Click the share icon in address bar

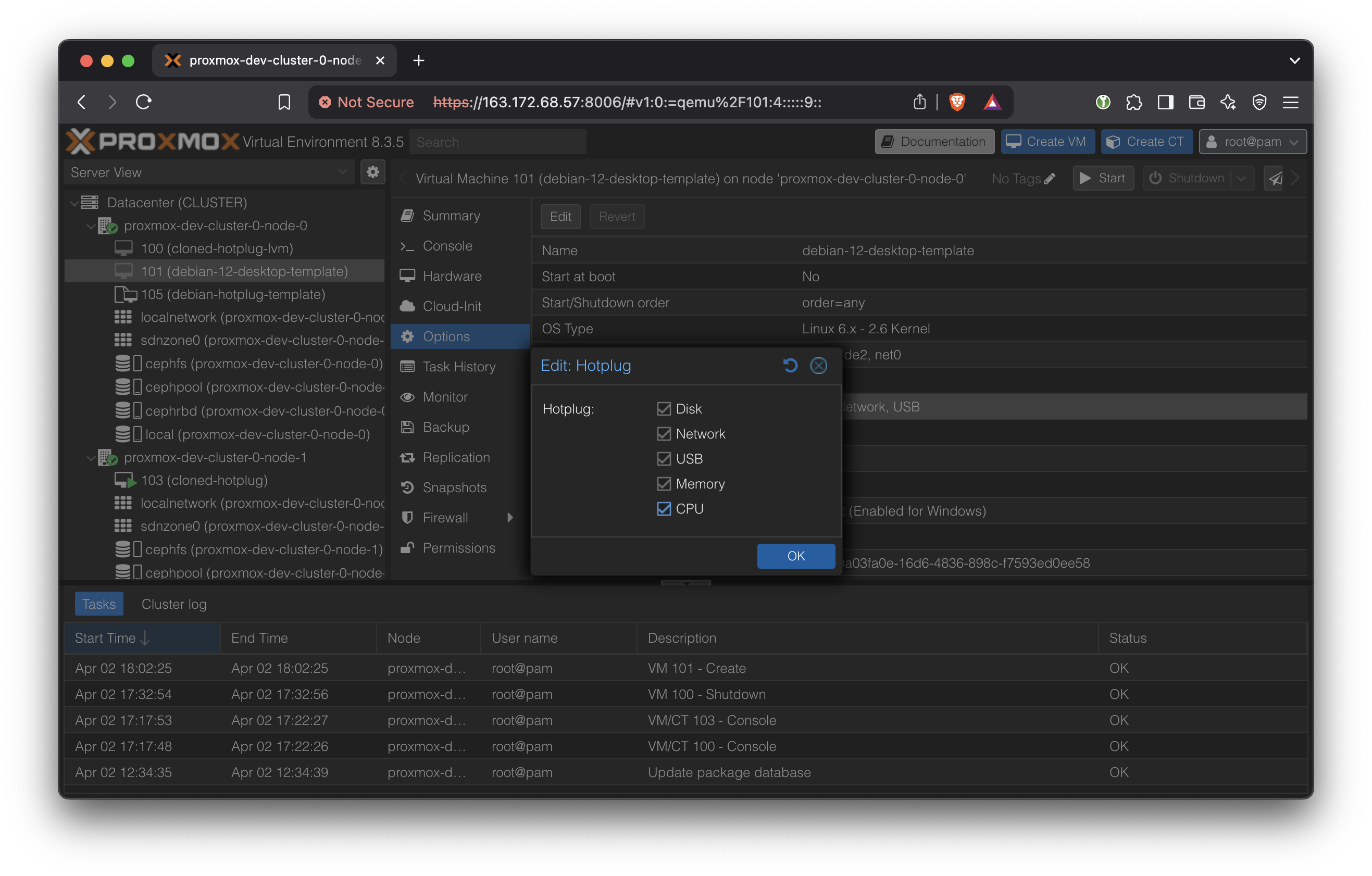pyautogui.click(x=919, y=102)
